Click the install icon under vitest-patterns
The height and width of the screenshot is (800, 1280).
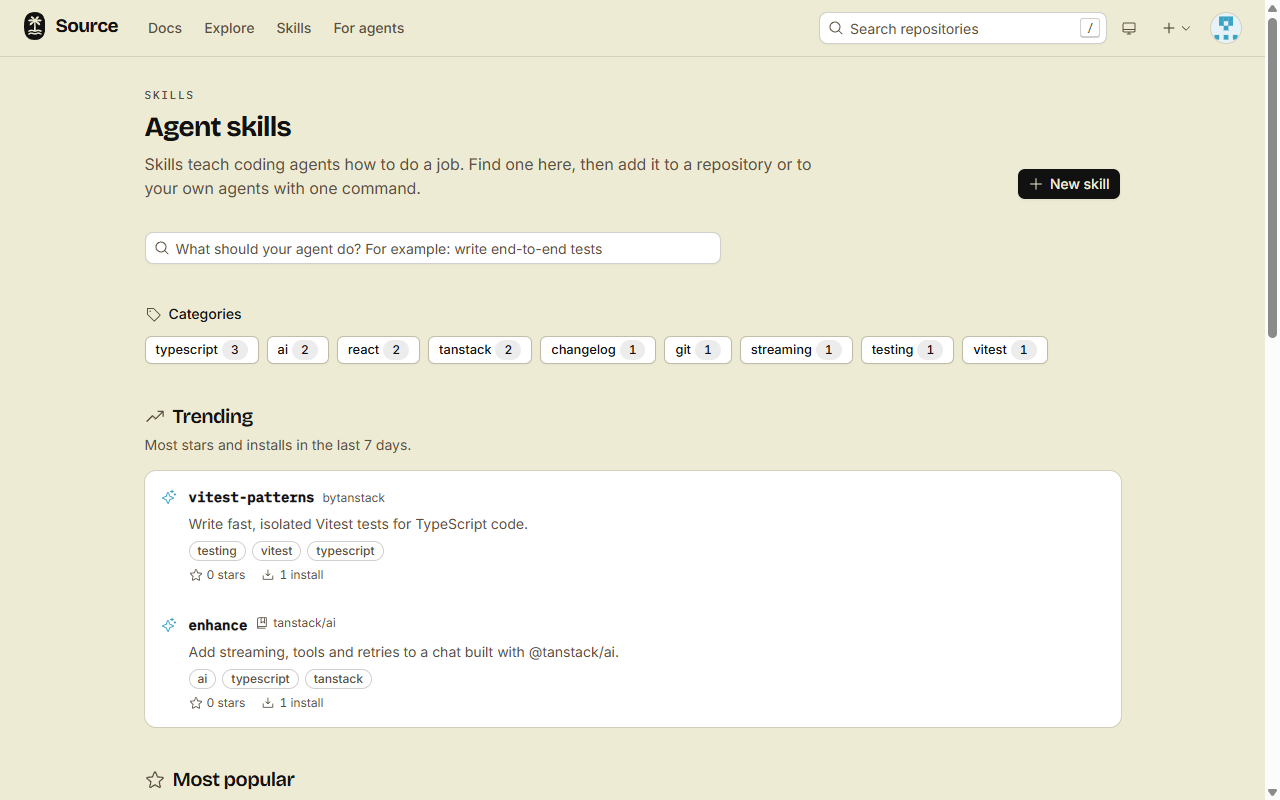[x=268, y=575]
